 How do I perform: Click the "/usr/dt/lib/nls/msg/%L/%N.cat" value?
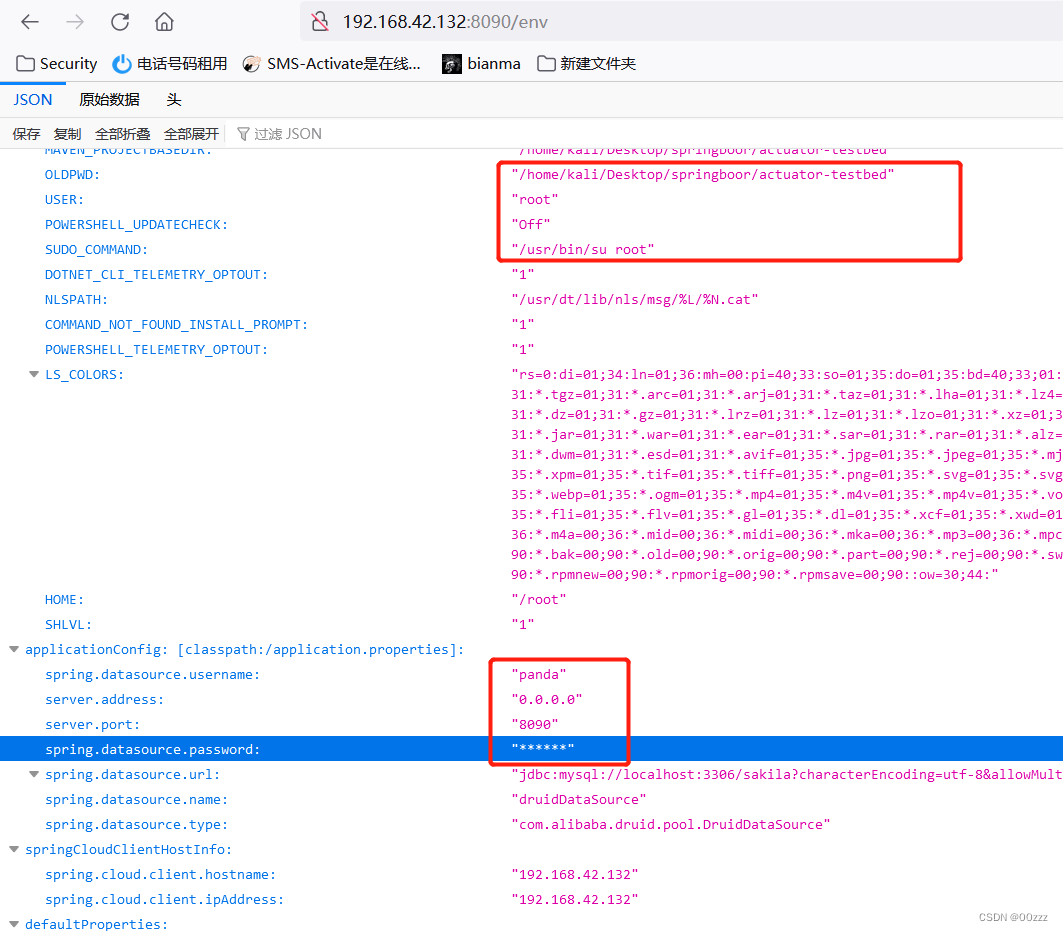coord(635,300)
